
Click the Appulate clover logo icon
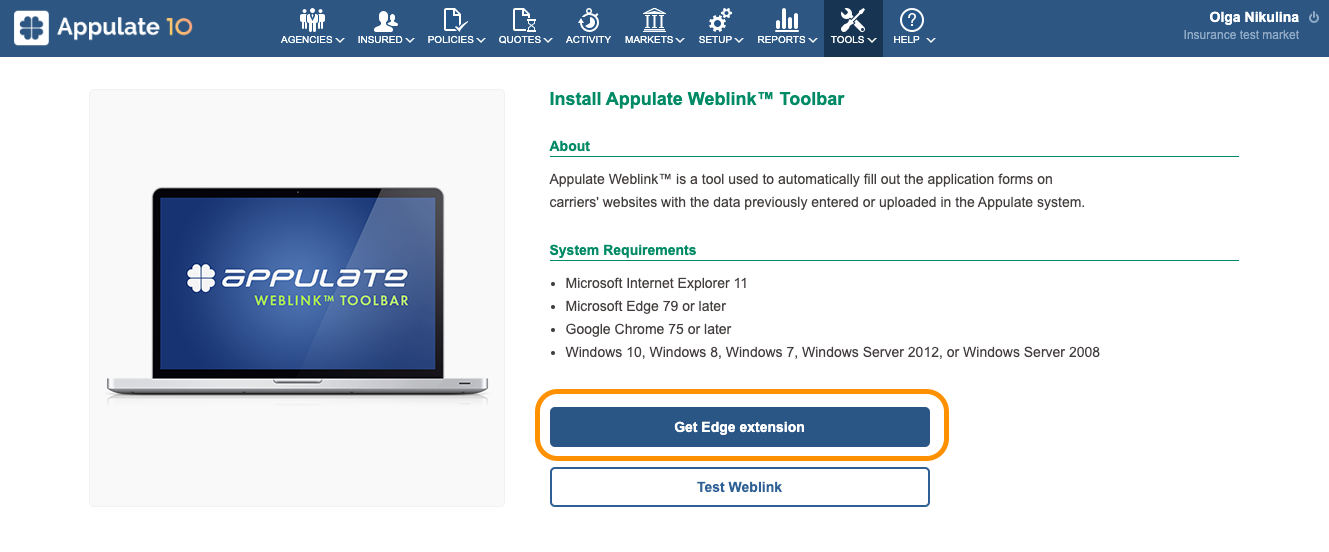pyautogui.click(x=31, y=27)
